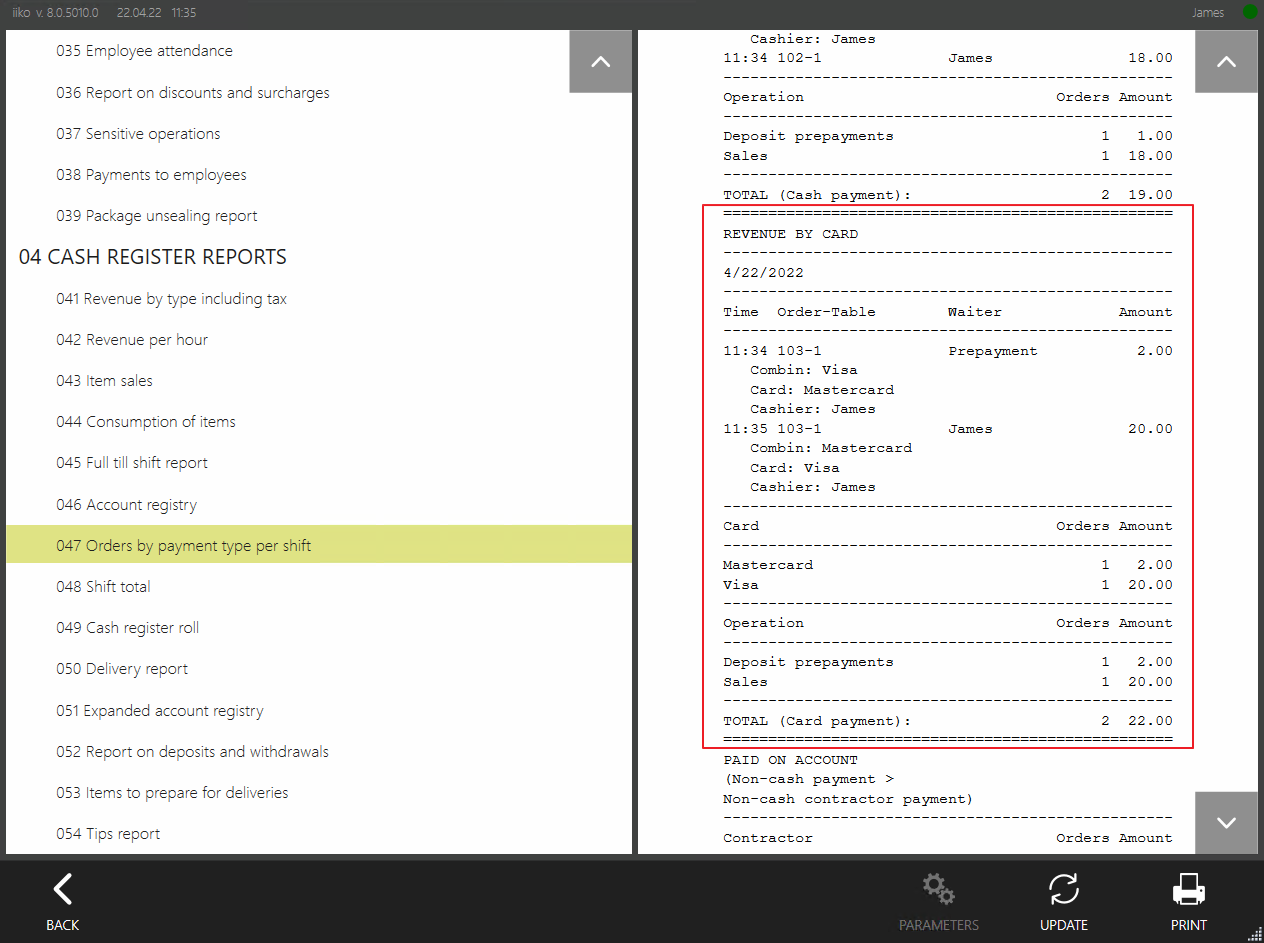Open 052 Report on deposits and withdrawals
This screenshot has width=1264, height=943.
pos(192,752)
